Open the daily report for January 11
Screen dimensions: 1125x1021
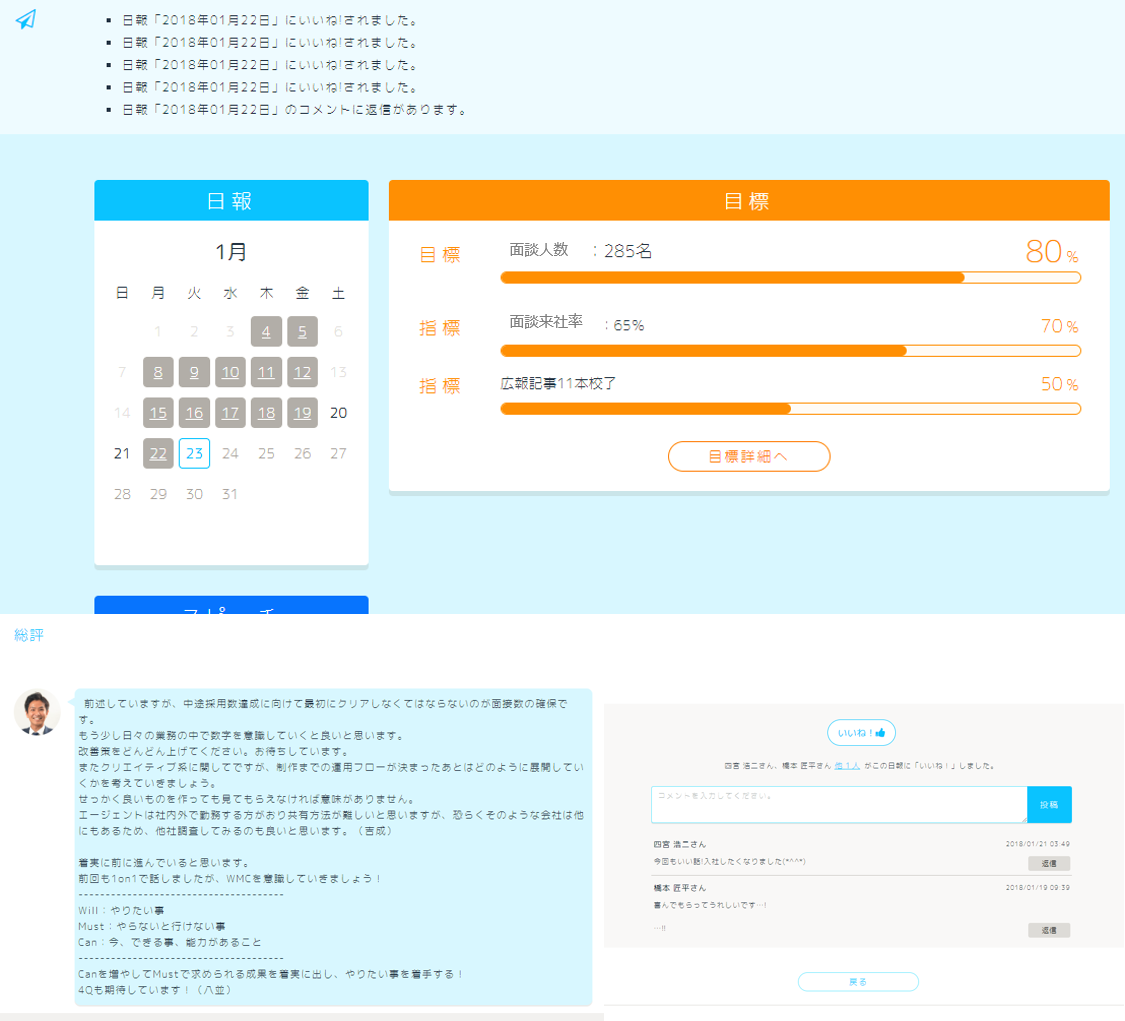pyautogui.click(x=266, y=372)
